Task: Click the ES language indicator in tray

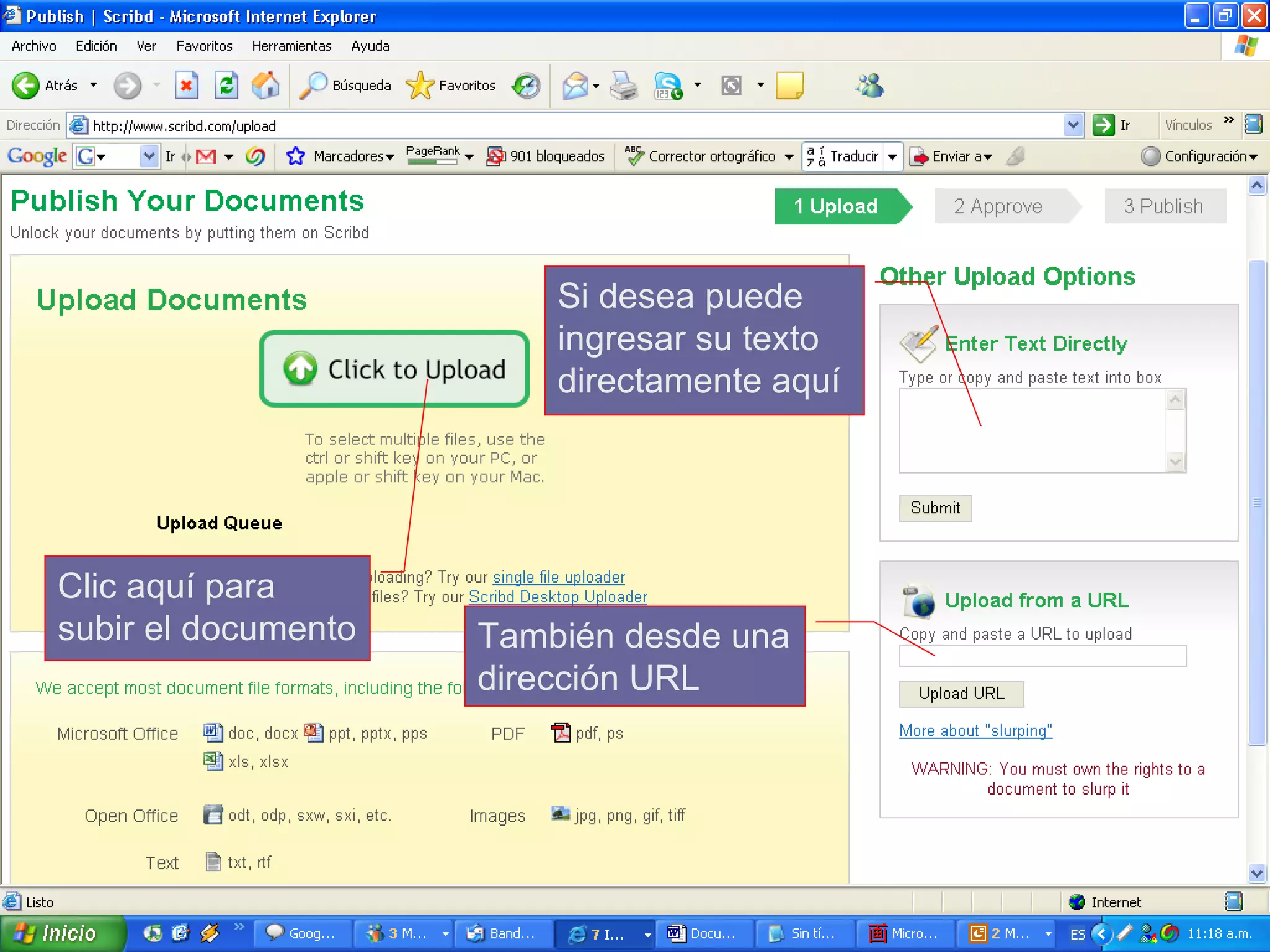Action: click(x=1078, y=934)
